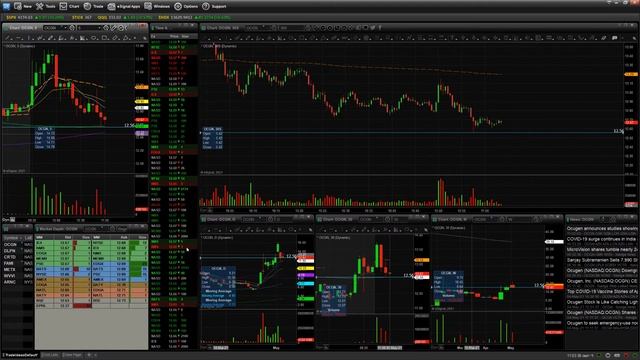Add a new page with plus tab
The width and height of the screenshot is (640, 360).
click(89, 355)
